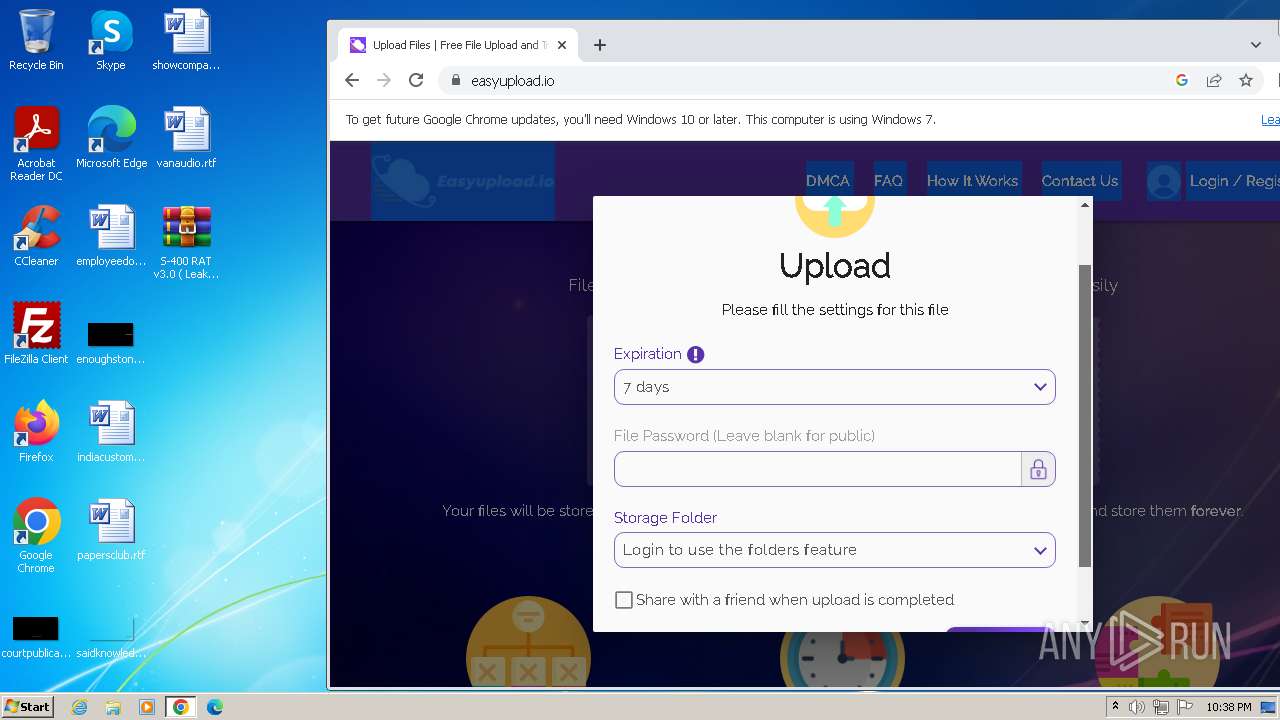Bookmark this page with the star icon
Viewport: 1280px width, 720px height.
tap(1246, 80)
